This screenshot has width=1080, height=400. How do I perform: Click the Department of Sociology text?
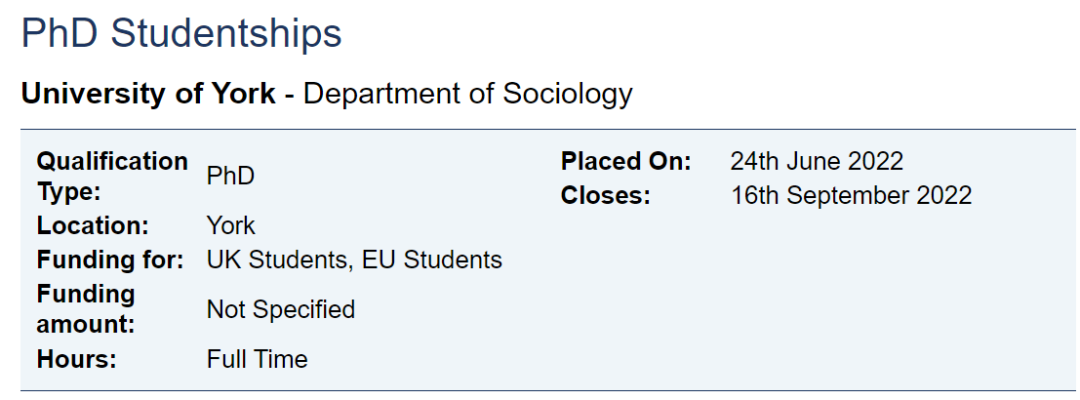click(x=468, y=94)
